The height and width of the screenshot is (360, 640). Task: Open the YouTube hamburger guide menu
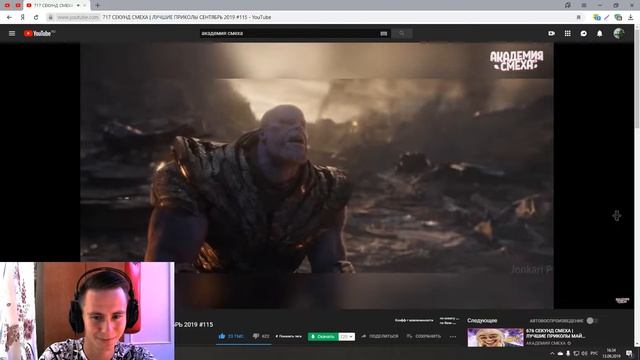pos(12,33)
